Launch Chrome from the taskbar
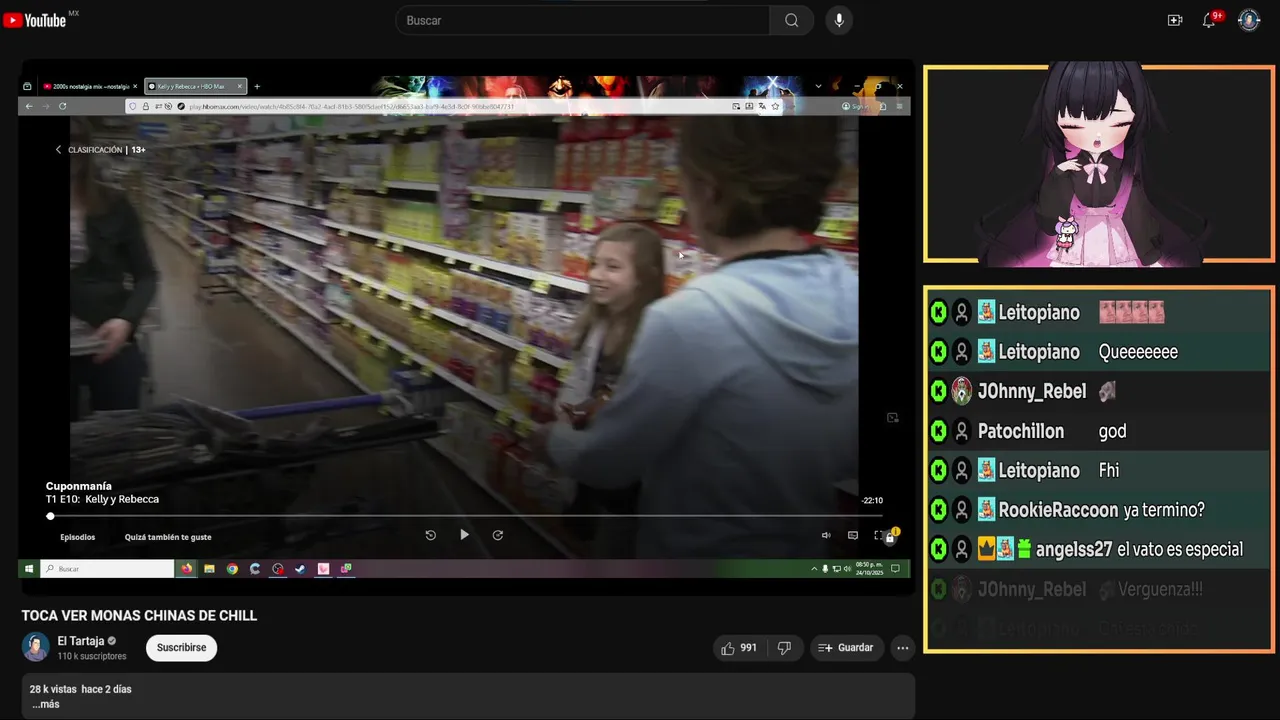Screen dimensions: 1280x720 (232, 568)
